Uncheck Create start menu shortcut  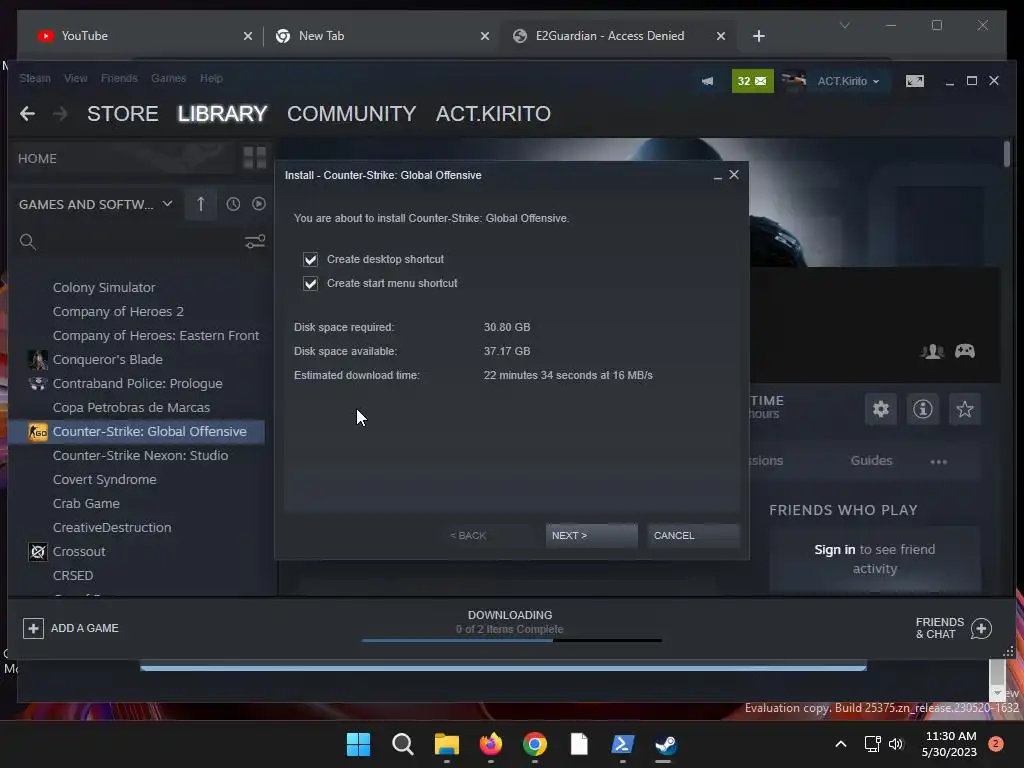(310, 283)
